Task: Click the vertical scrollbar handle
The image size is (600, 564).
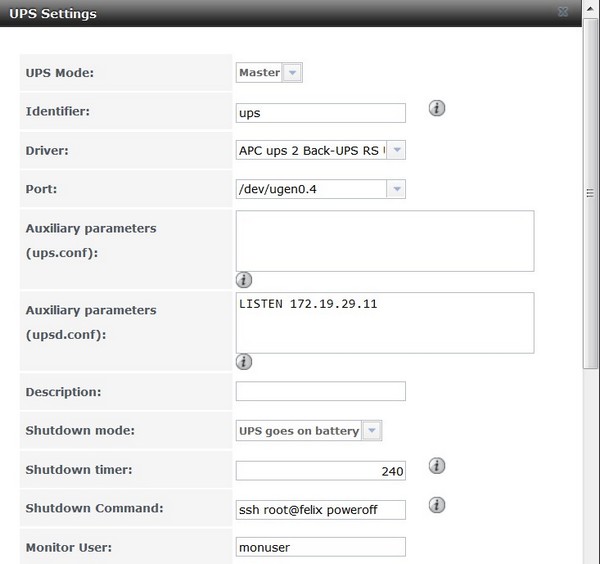Action: tap(589, 195)
